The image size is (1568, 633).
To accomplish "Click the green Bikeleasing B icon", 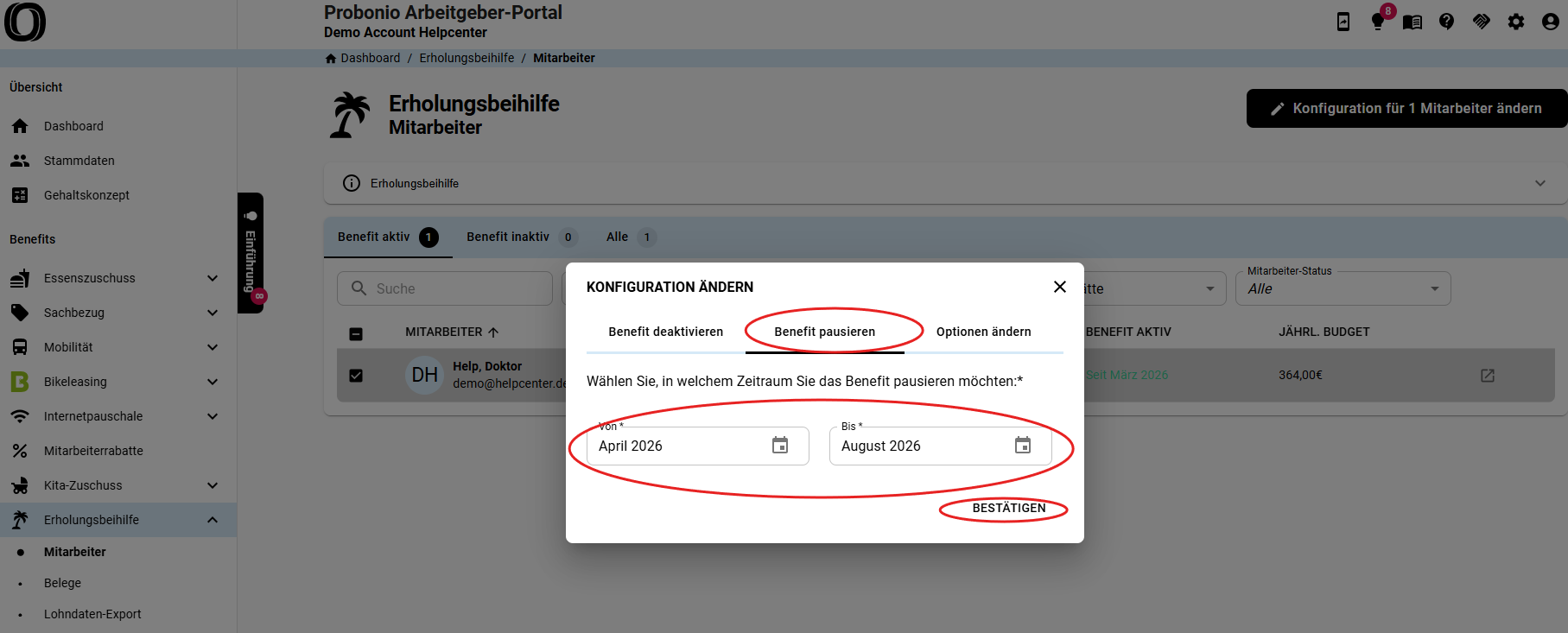I will (x=20, y=382).
